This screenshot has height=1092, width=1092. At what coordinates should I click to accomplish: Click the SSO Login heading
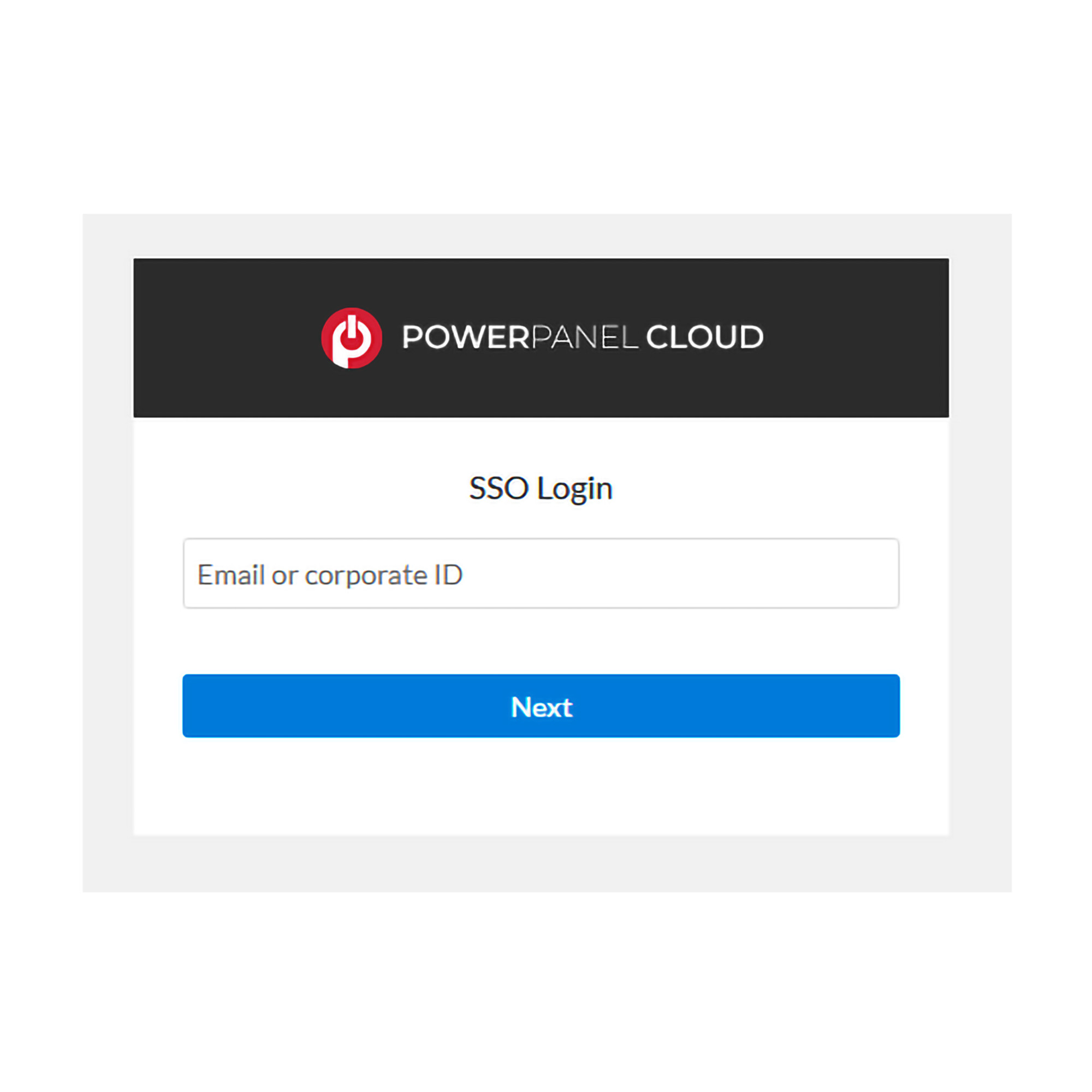541,488
